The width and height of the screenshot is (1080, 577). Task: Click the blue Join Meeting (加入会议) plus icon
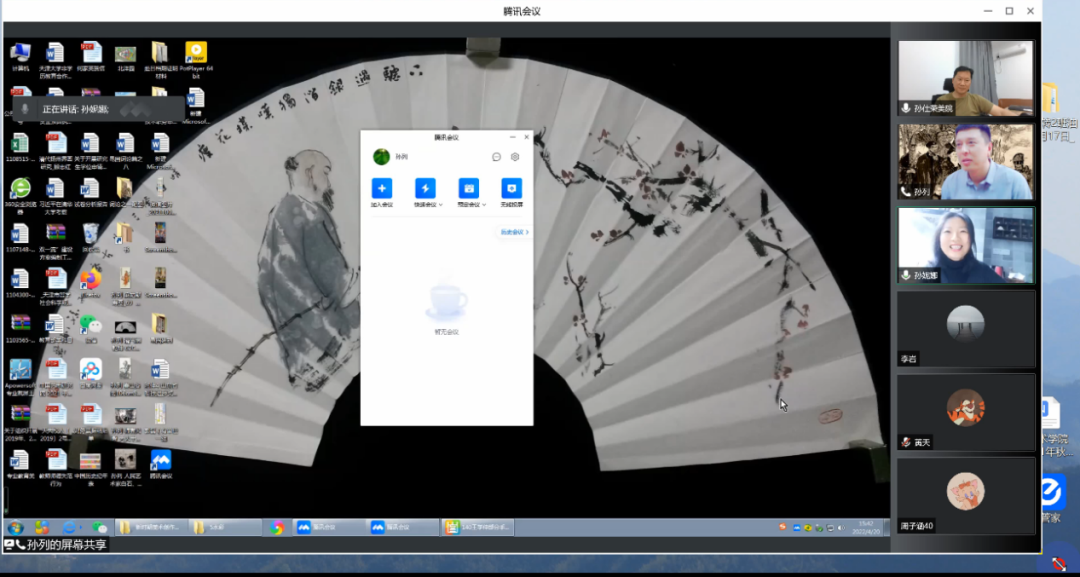(382, 188)
